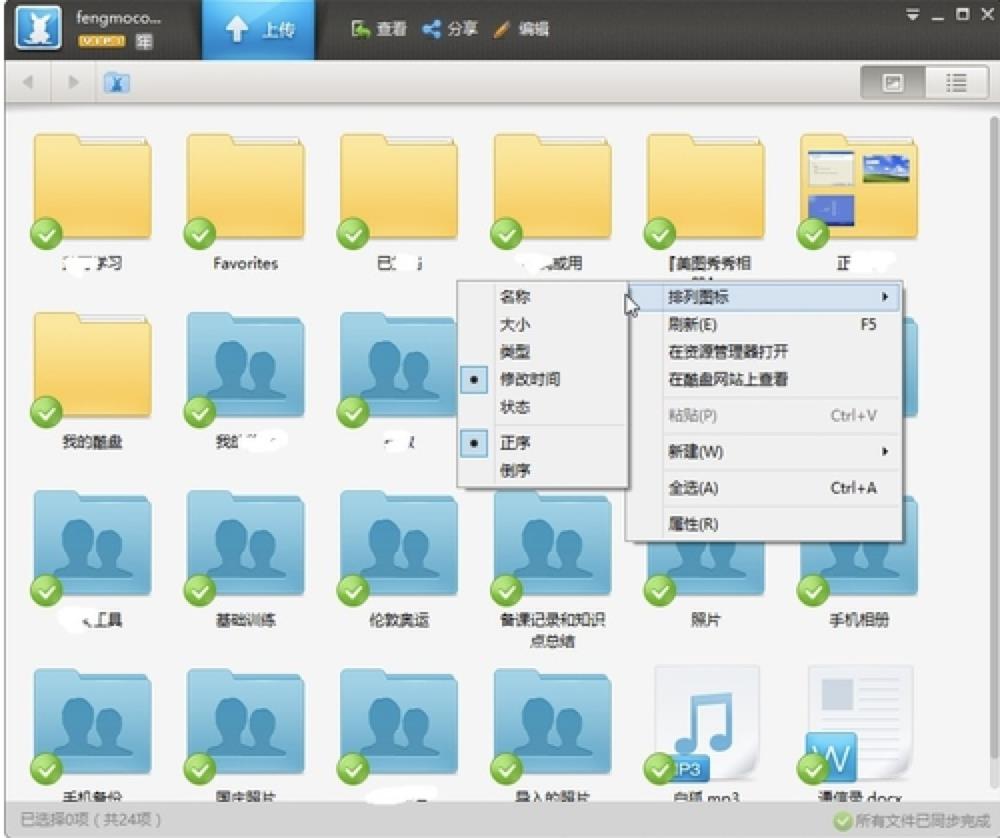Open the View (查看) toolbar item
Viewport: 1000px width, 838px height.
click(379, 29)
